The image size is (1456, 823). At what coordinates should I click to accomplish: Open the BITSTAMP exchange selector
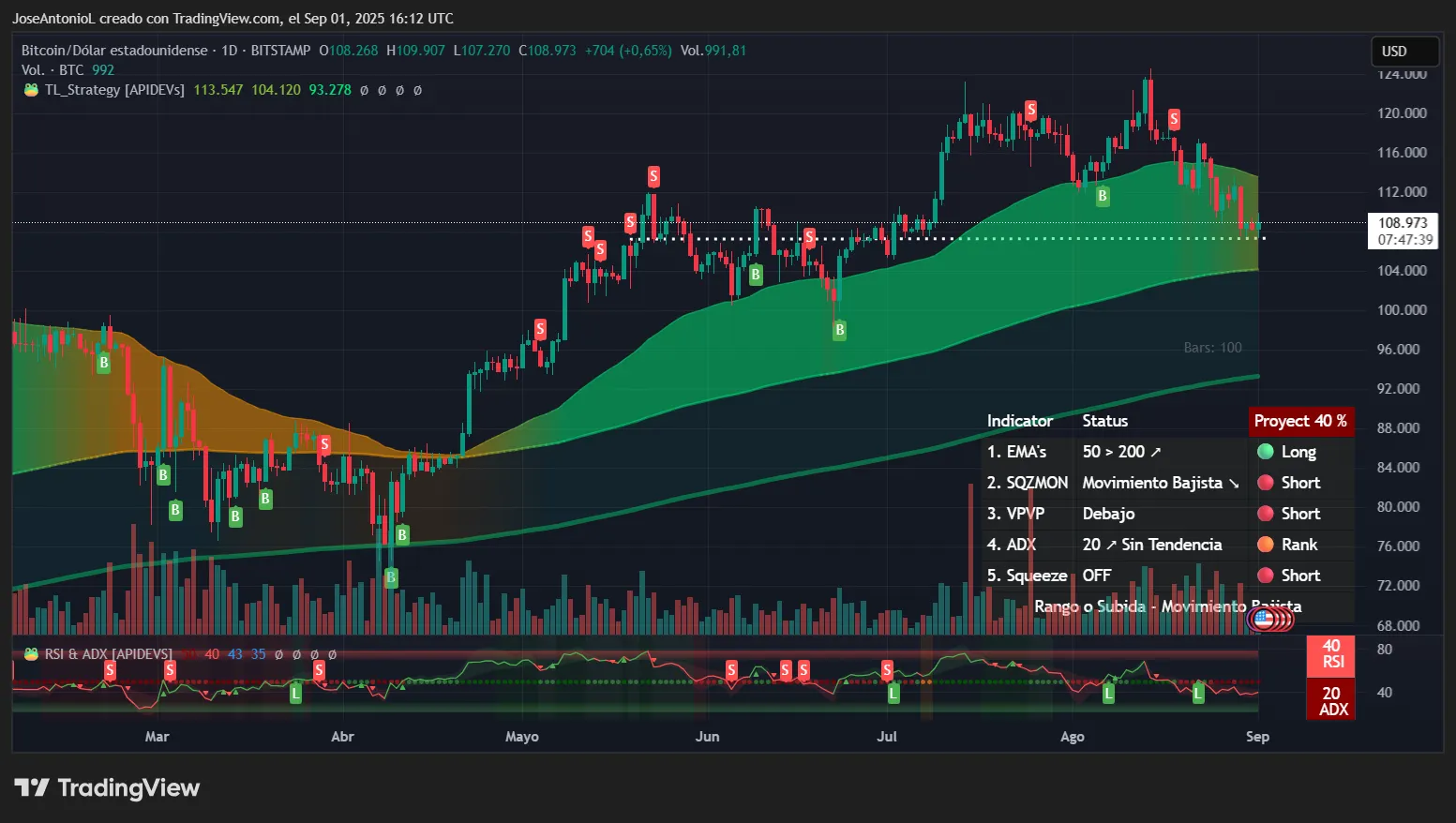(x=280, y=51)
